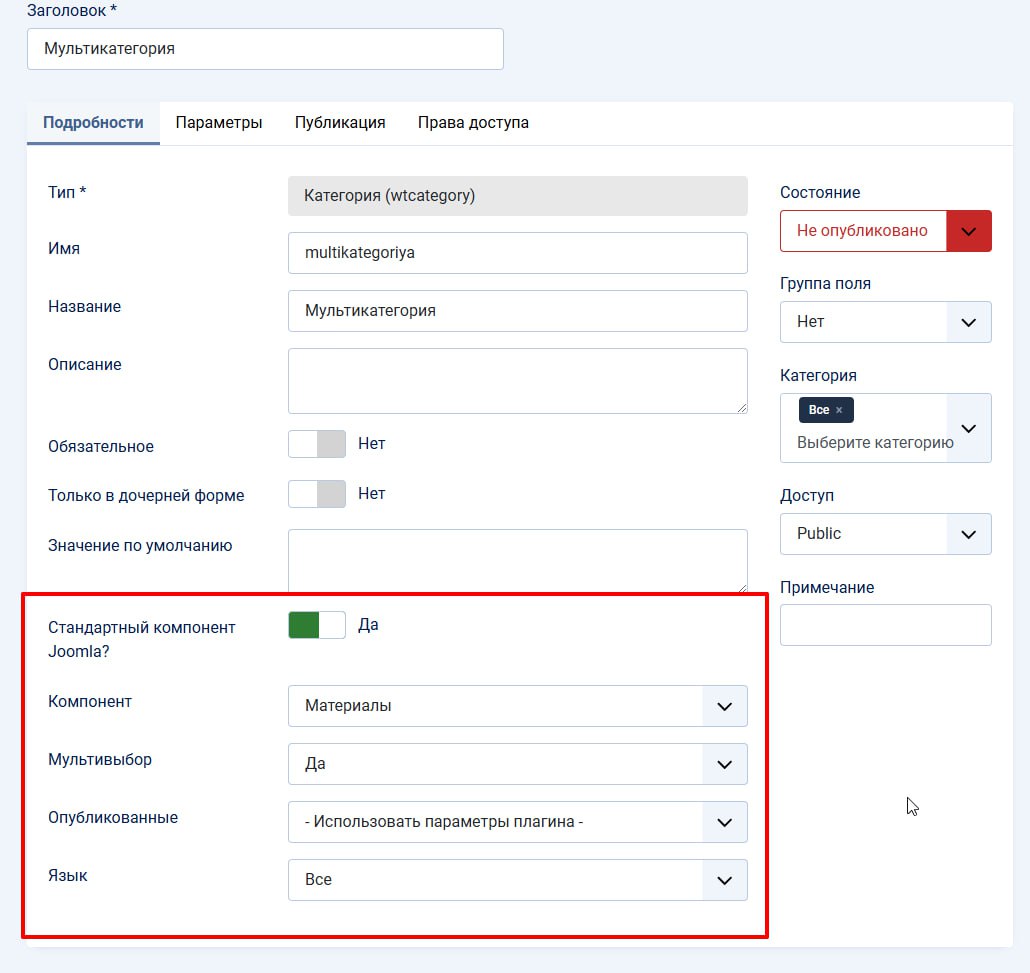Click the Значение по умолчанию text area
The height and width of the screenshot is (973, 1030).
pos(518,560)
